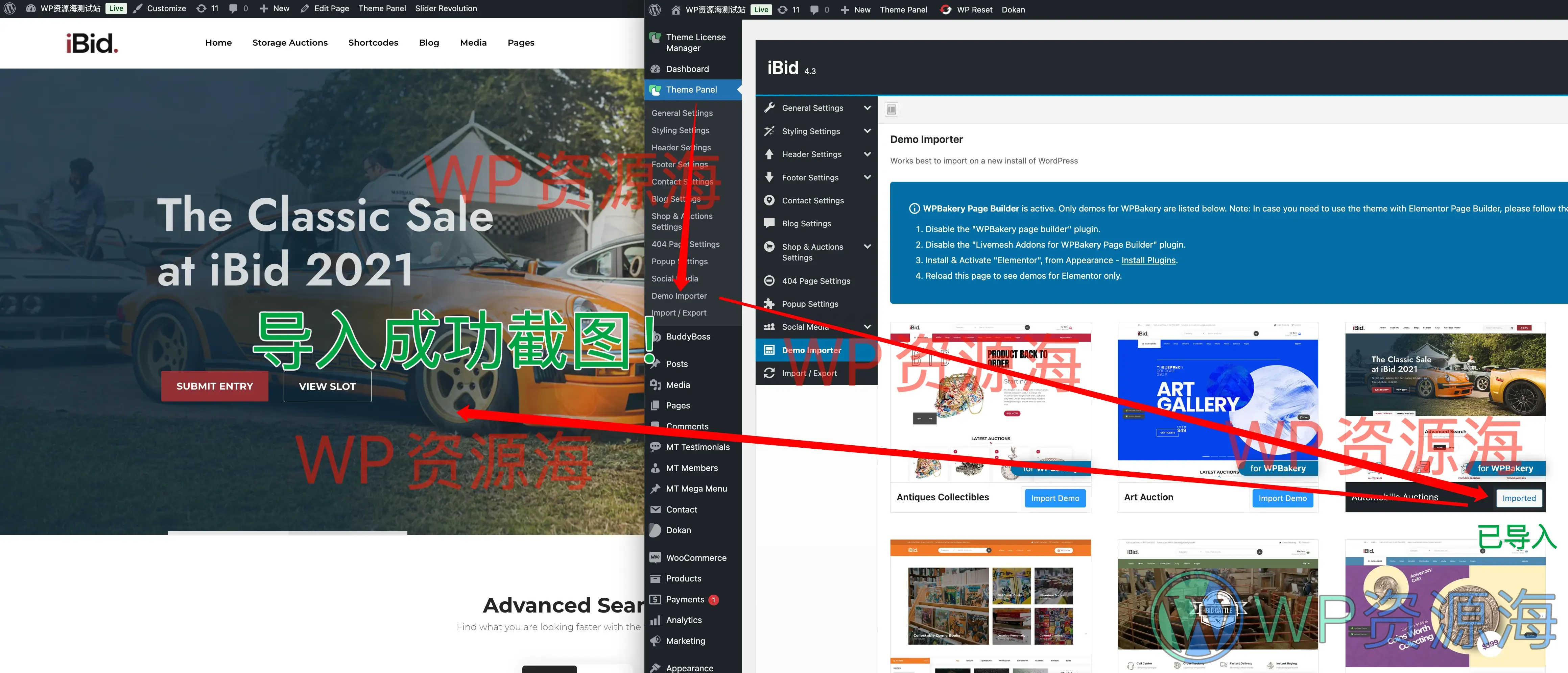This screenshot has height=673, width=1568.
Task: Open Popup Settings tab in iBid panel
Action: (x=816, y=304)
